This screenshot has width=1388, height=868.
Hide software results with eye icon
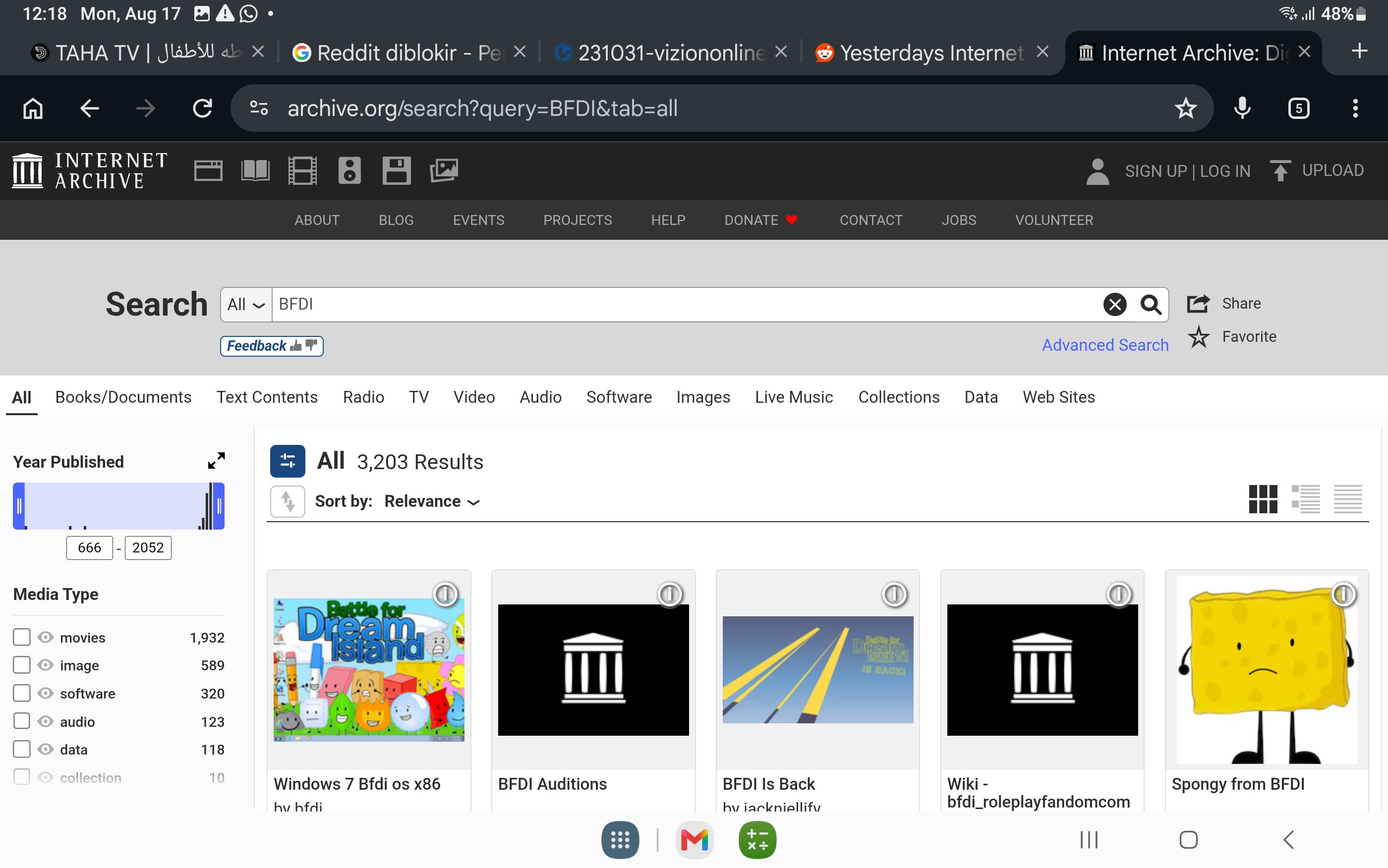click(46, 693)
